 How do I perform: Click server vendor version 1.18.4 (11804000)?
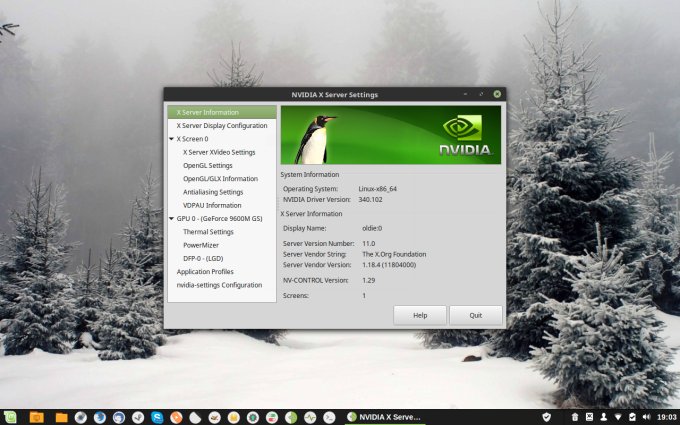point(389,265)
